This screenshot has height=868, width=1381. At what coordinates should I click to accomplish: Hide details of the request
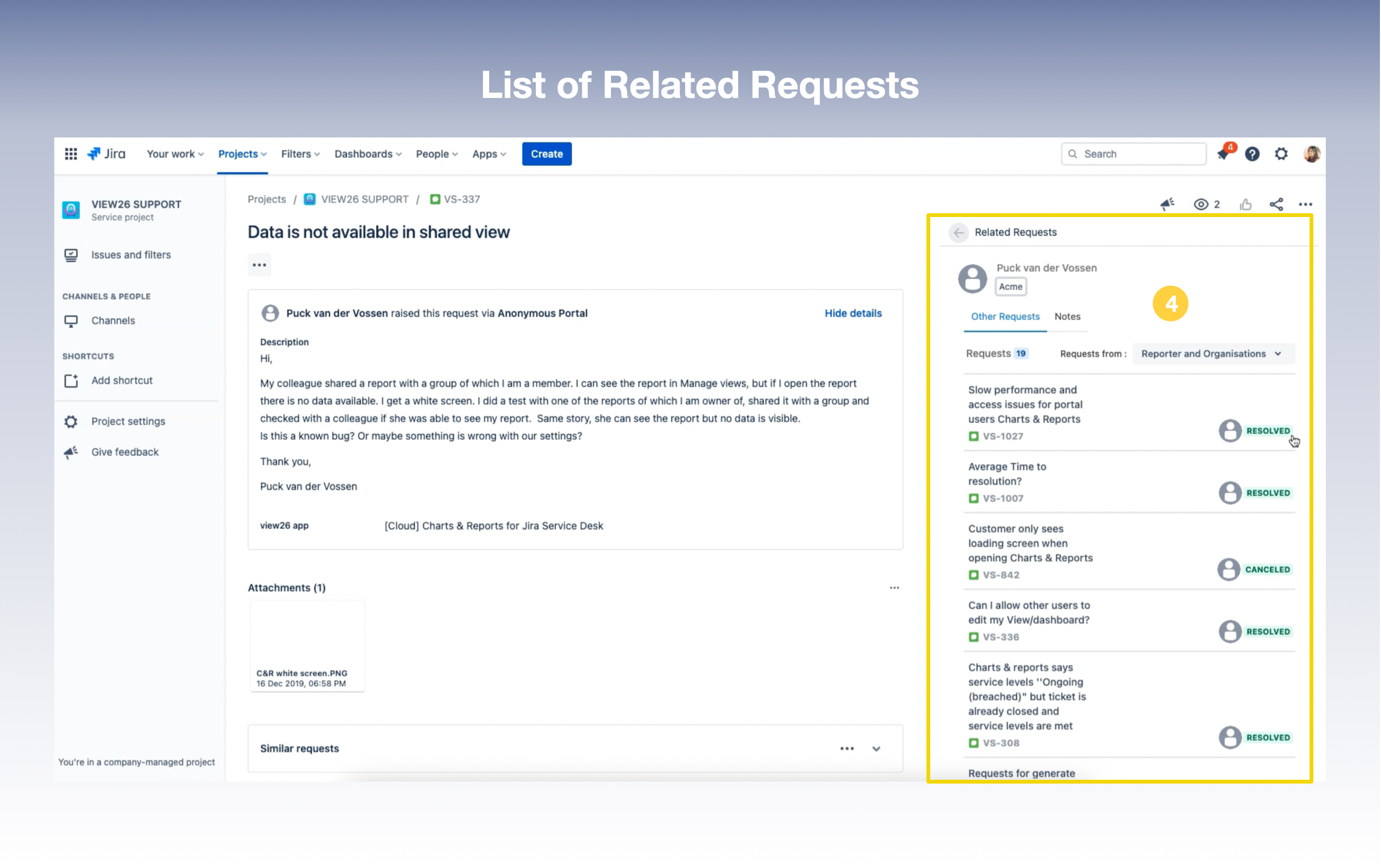[853, 313]
